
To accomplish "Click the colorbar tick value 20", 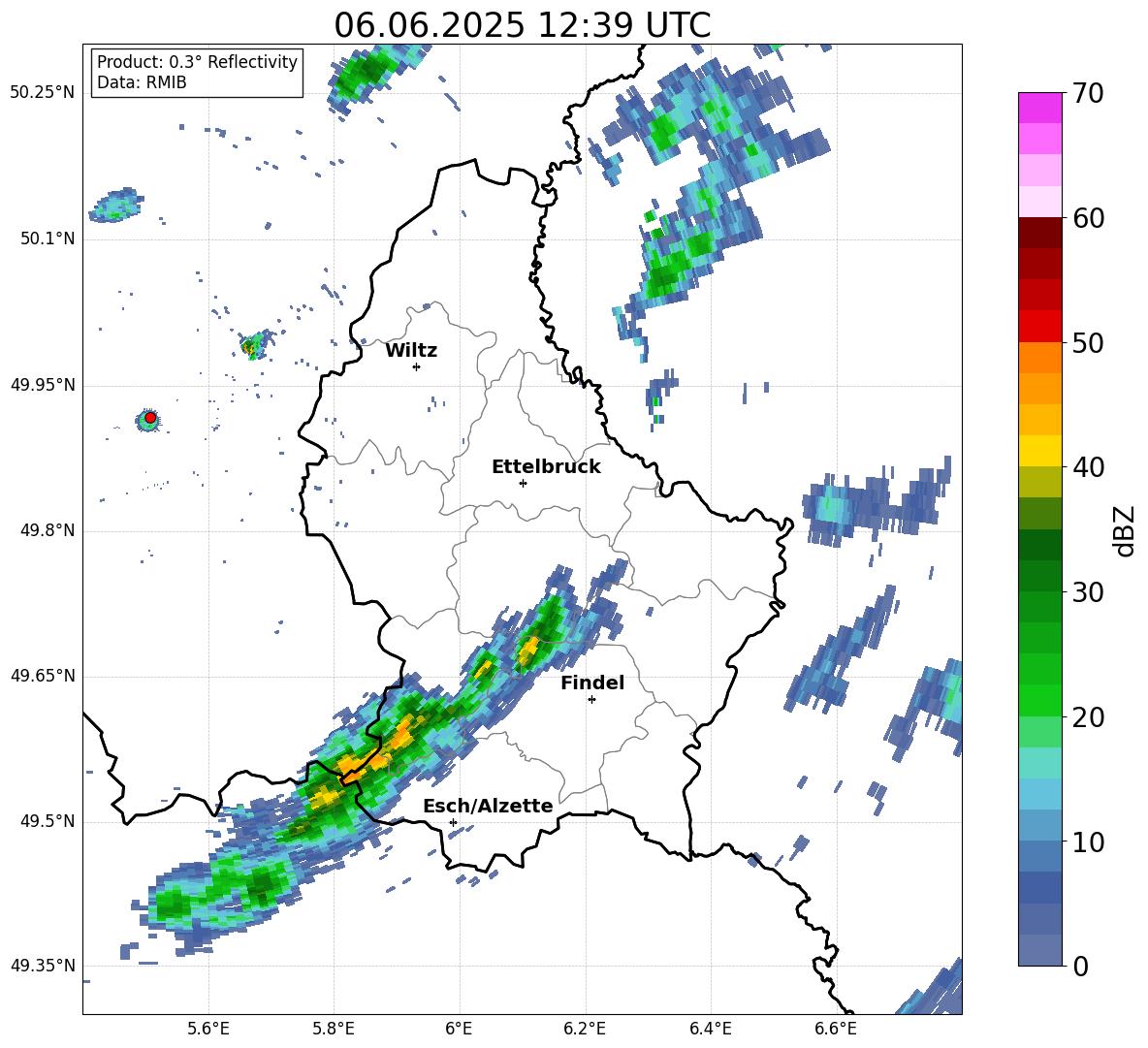I will pos(1088,717).
